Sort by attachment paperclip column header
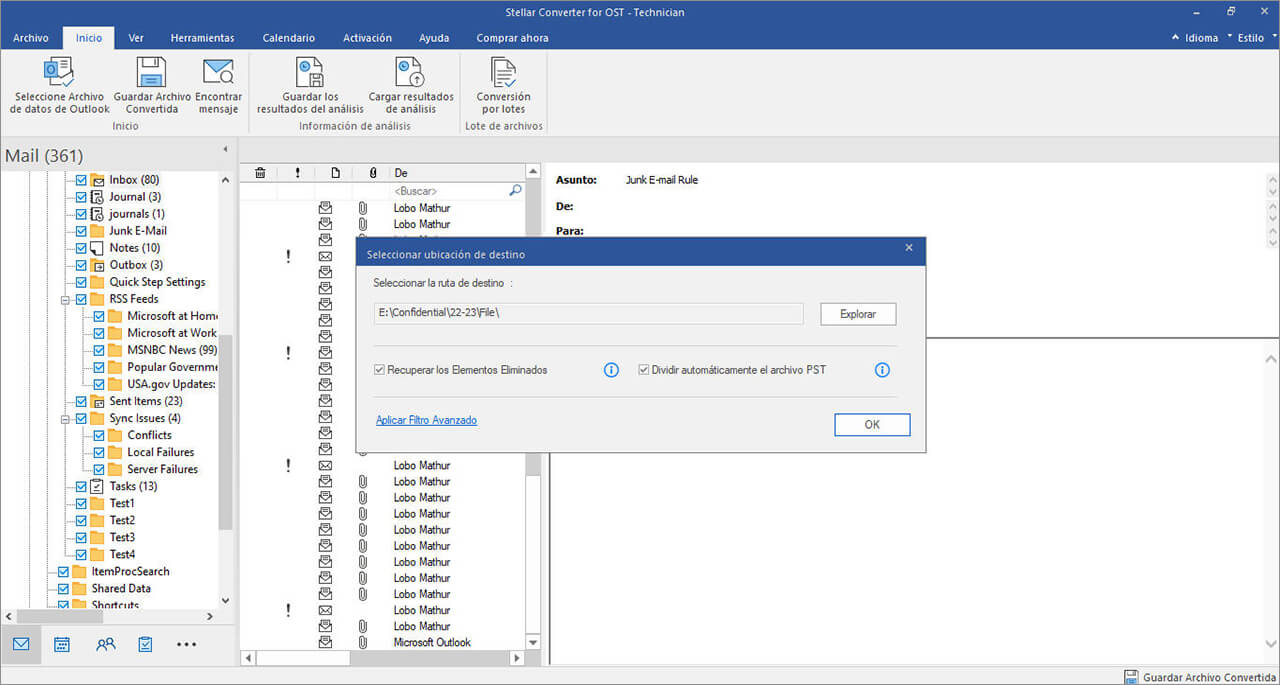Viewport: 1280px width, 685px height. pyautogui.click(x=372, y=173)
